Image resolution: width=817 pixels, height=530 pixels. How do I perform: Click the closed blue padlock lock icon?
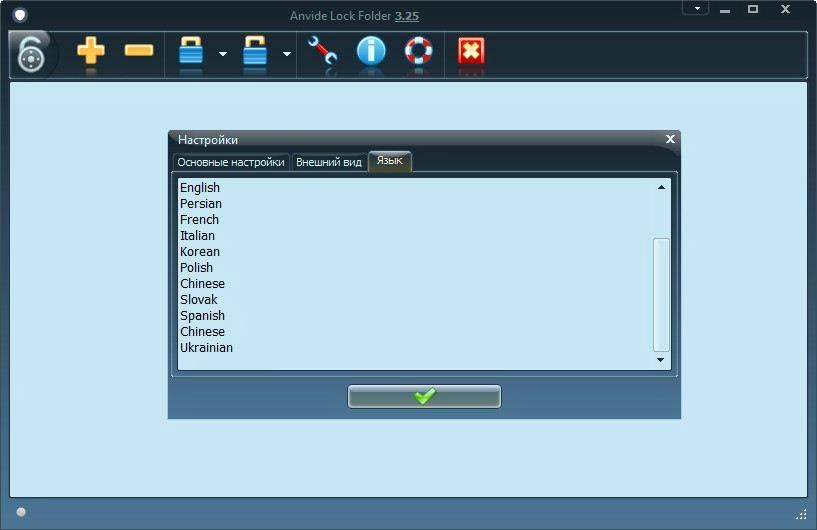191,50
